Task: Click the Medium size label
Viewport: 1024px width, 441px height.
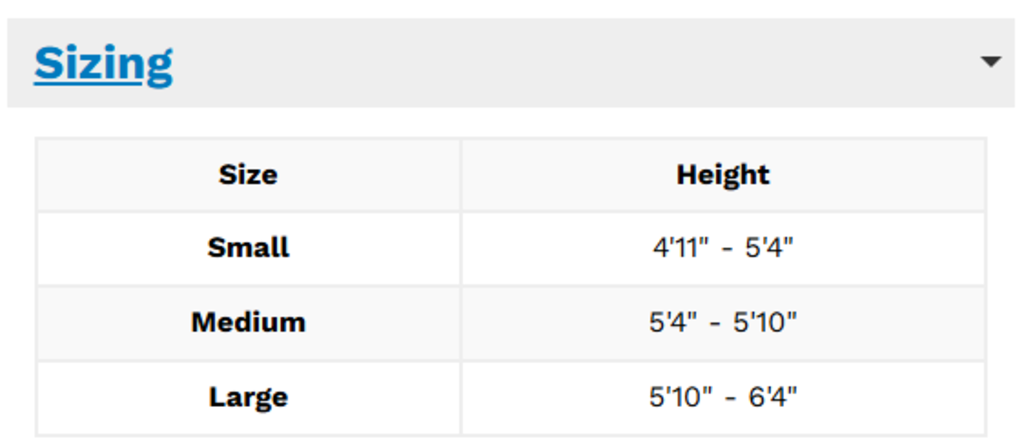Action: (248, 322)
